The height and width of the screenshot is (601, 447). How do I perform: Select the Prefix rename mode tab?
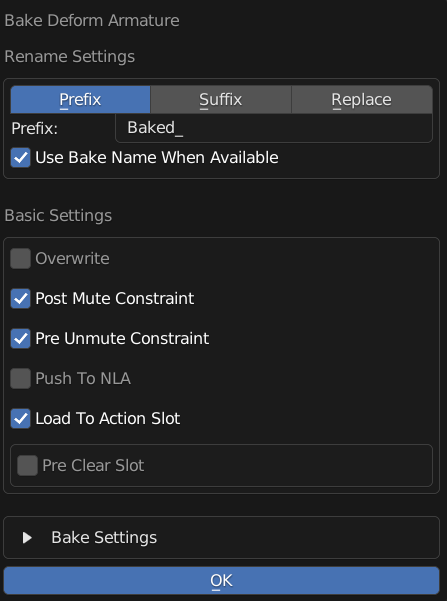80,100
